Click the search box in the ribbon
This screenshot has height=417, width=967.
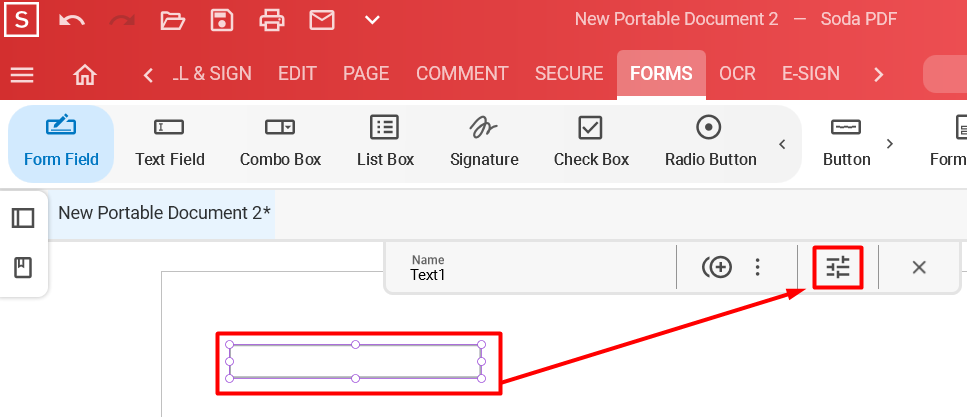click(x=945, y=74)
